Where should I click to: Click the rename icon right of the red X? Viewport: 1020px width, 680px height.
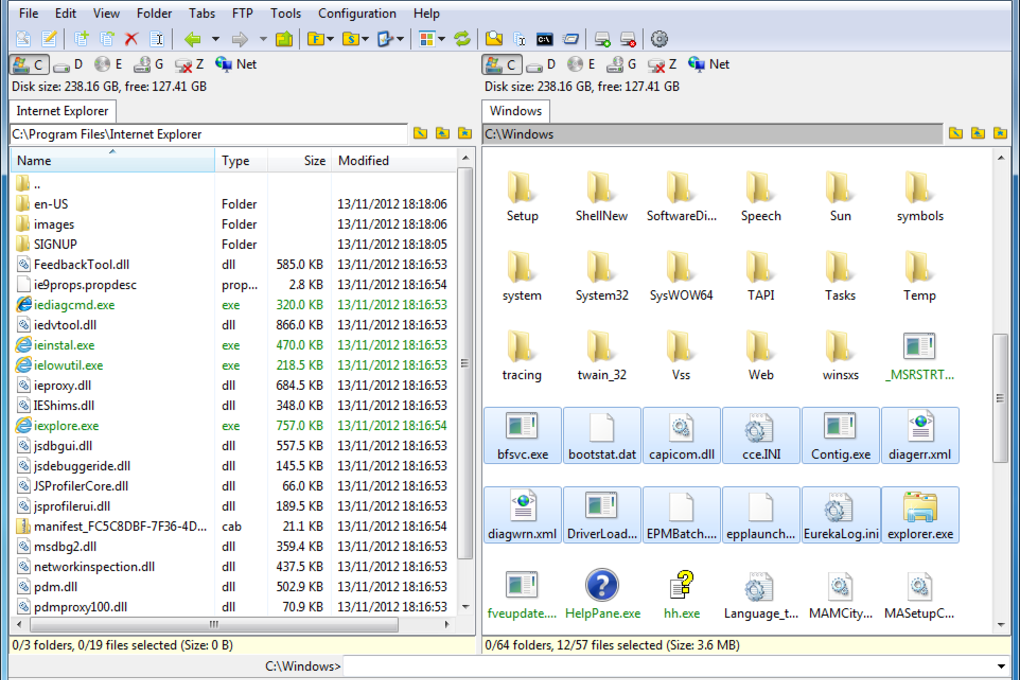coord(157,39)
